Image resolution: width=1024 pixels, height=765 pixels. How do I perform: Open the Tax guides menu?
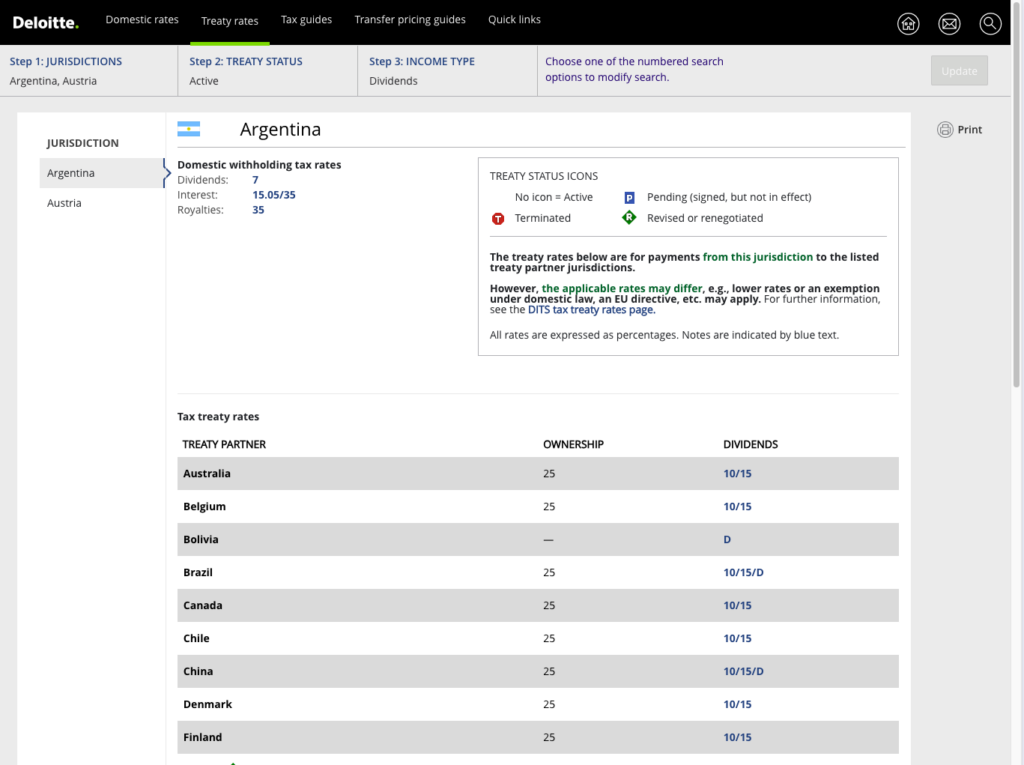306,20
